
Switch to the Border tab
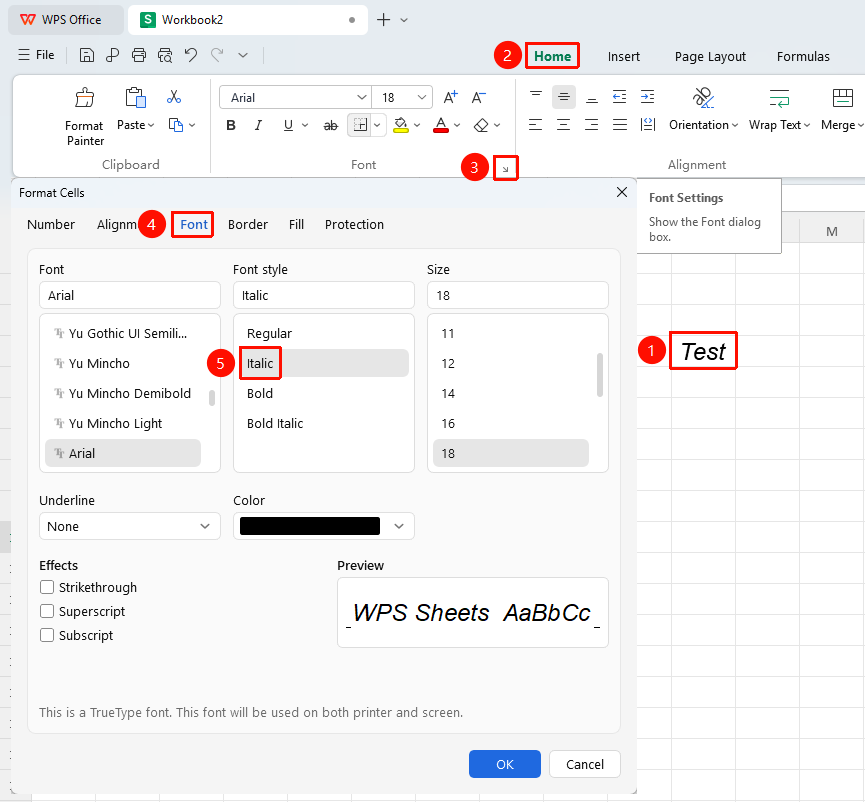tap(248, 224)
